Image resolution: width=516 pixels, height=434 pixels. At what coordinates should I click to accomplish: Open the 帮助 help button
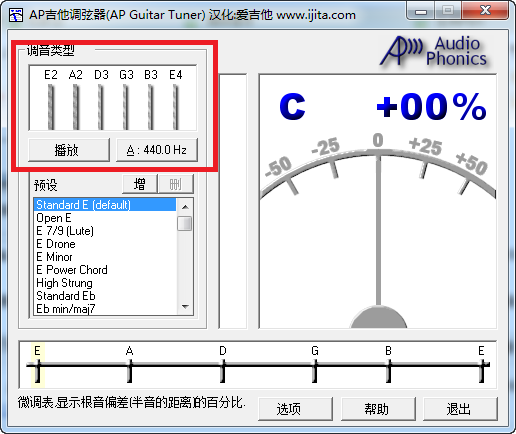[378, 409]
